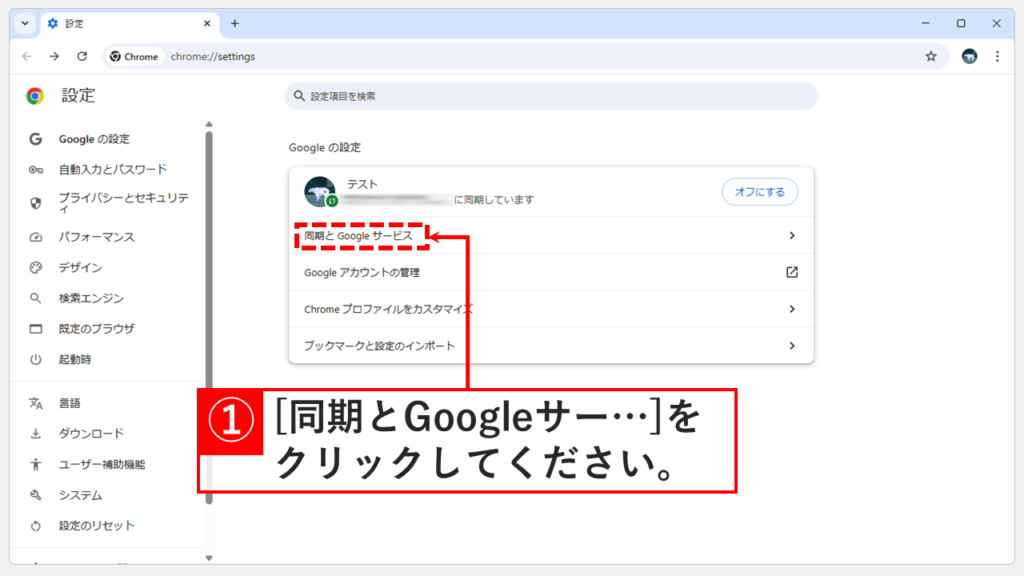Screen dimensions: 1024x576
Task: Expand ブックマークと設定のインポート via its chevron
Action: click(791, 346)
